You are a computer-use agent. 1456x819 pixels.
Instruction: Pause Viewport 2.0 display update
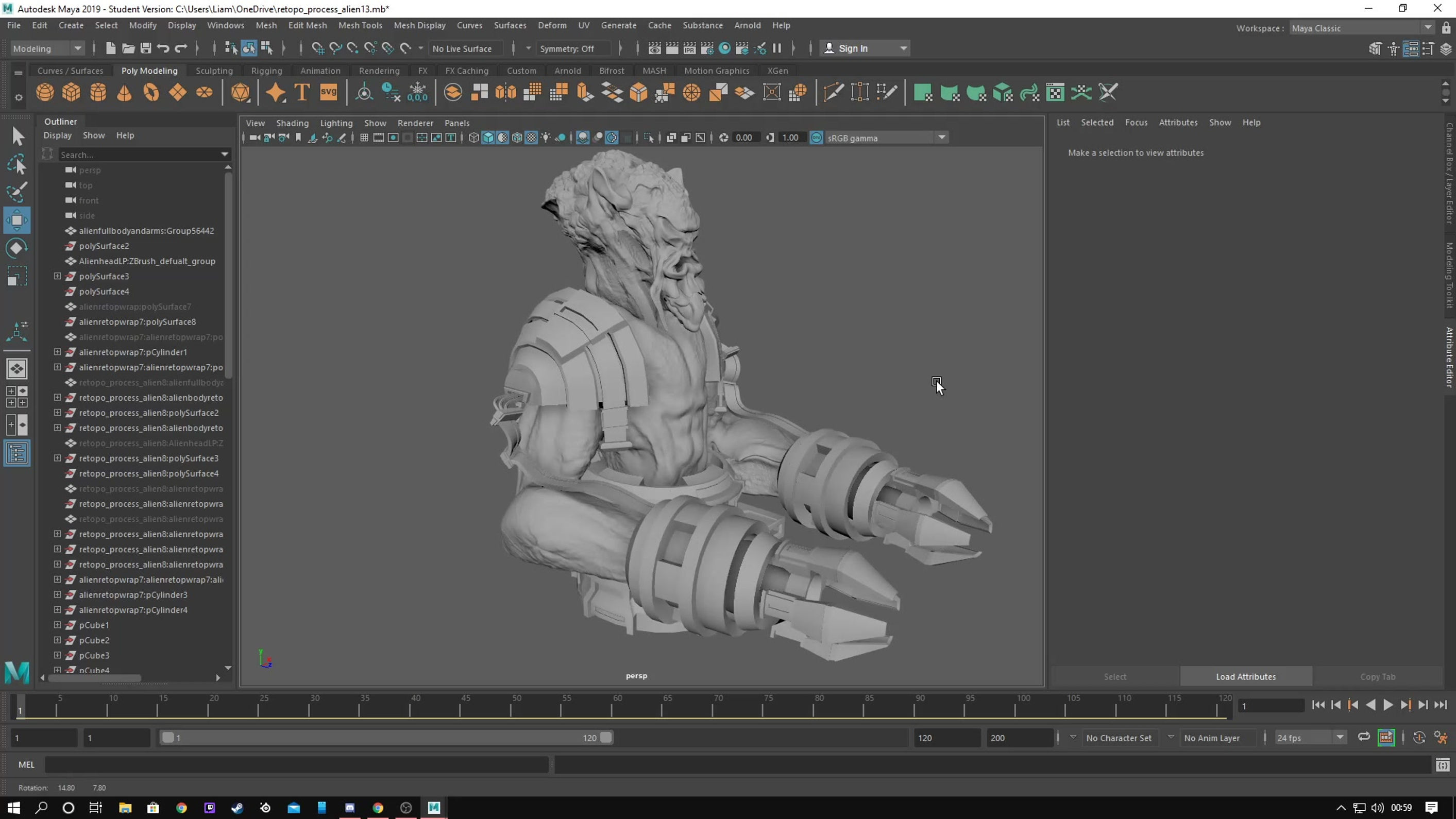click(x=777, y=48)
